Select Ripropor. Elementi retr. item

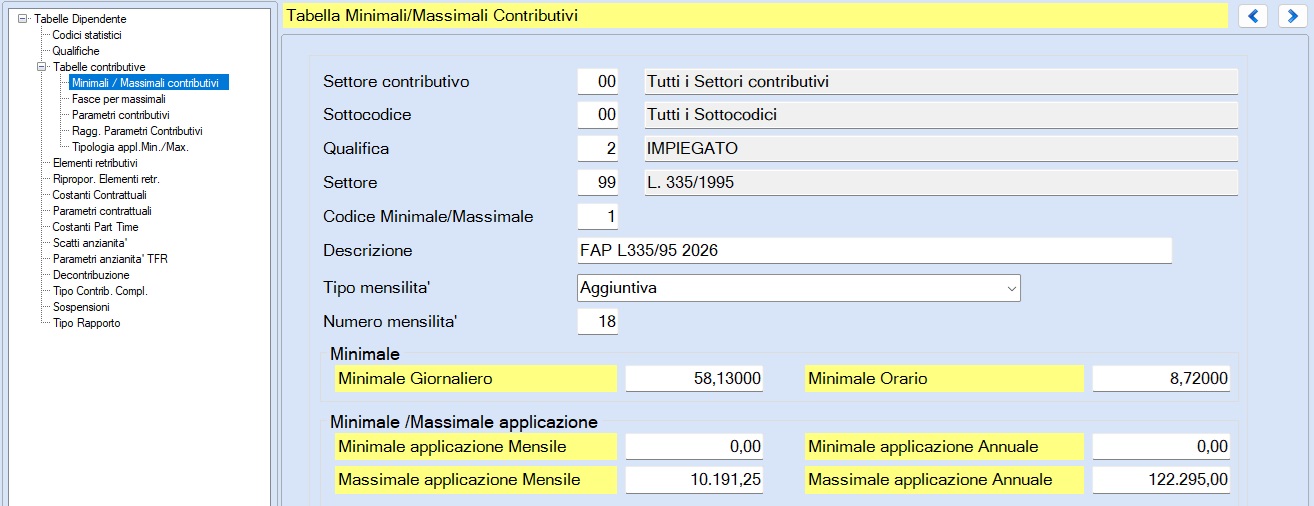click(x=106, y=179)
